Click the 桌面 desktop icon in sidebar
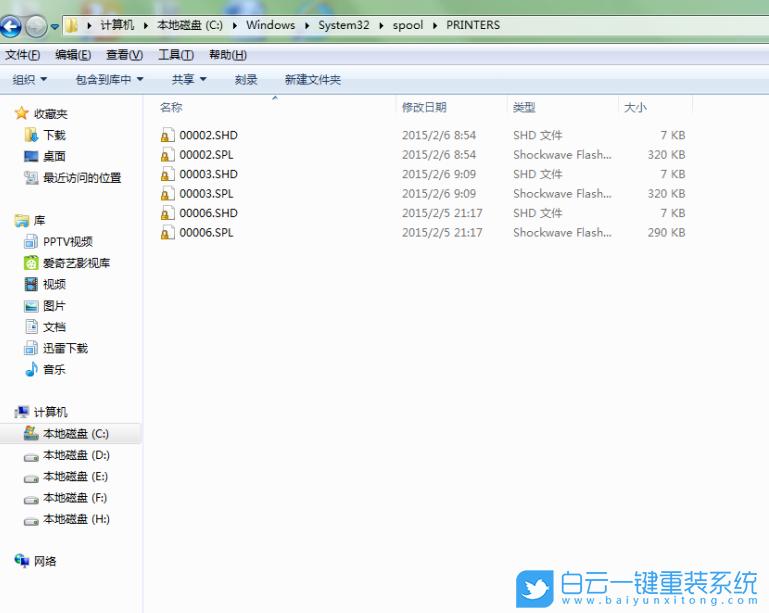 click(31, 156)
